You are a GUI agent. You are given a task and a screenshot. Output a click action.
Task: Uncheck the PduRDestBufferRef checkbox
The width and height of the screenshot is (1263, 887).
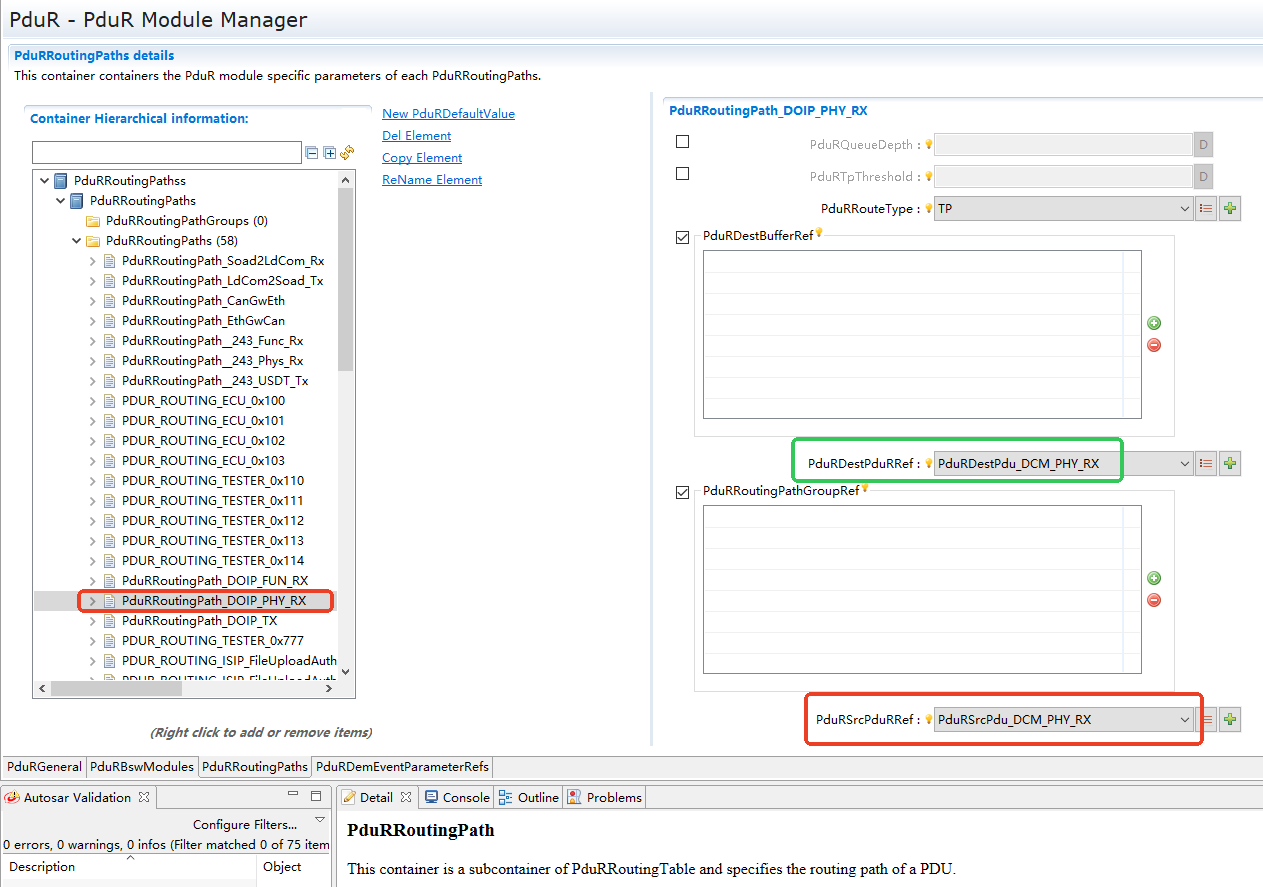pyautogui.click(x=683, y=237)
